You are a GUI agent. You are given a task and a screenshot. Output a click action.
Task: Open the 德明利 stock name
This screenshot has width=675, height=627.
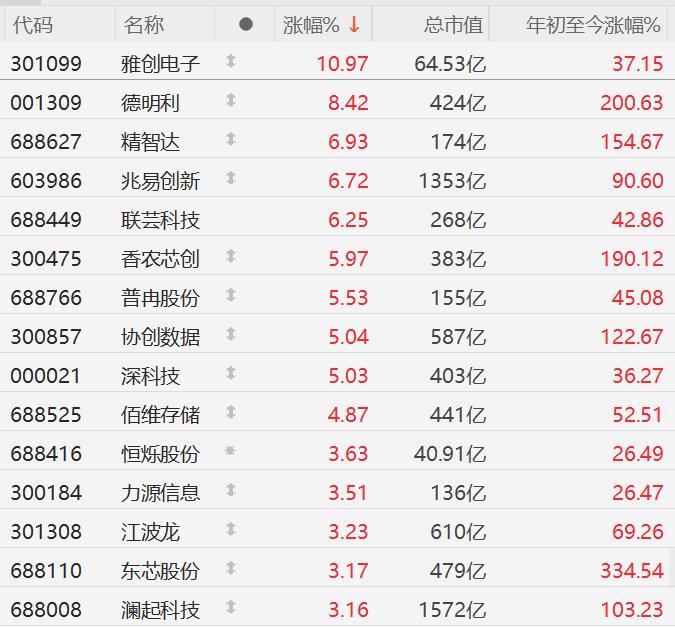pos(150,103)
